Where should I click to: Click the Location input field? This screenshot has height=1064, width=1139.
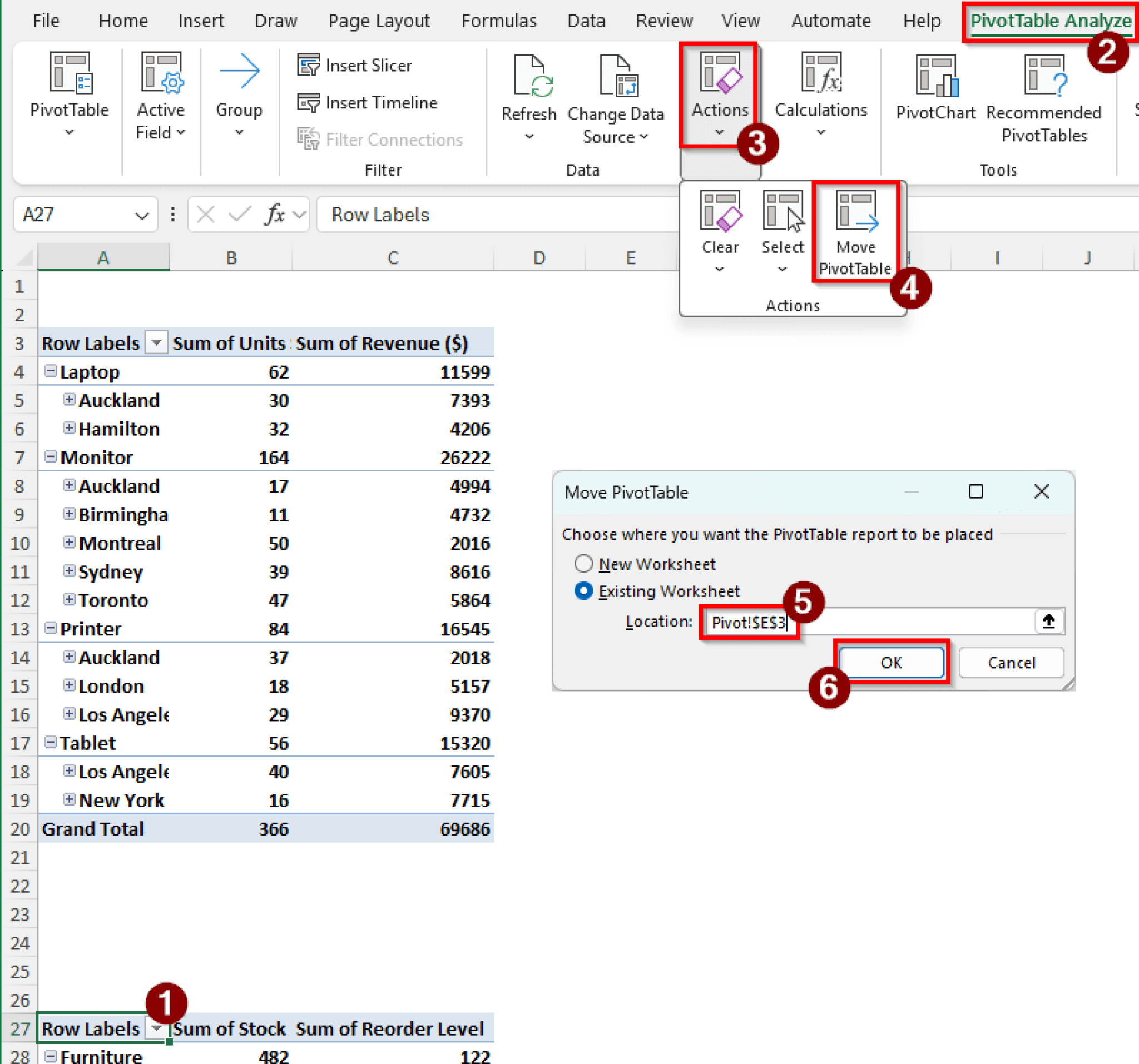[x=749, y=622]
